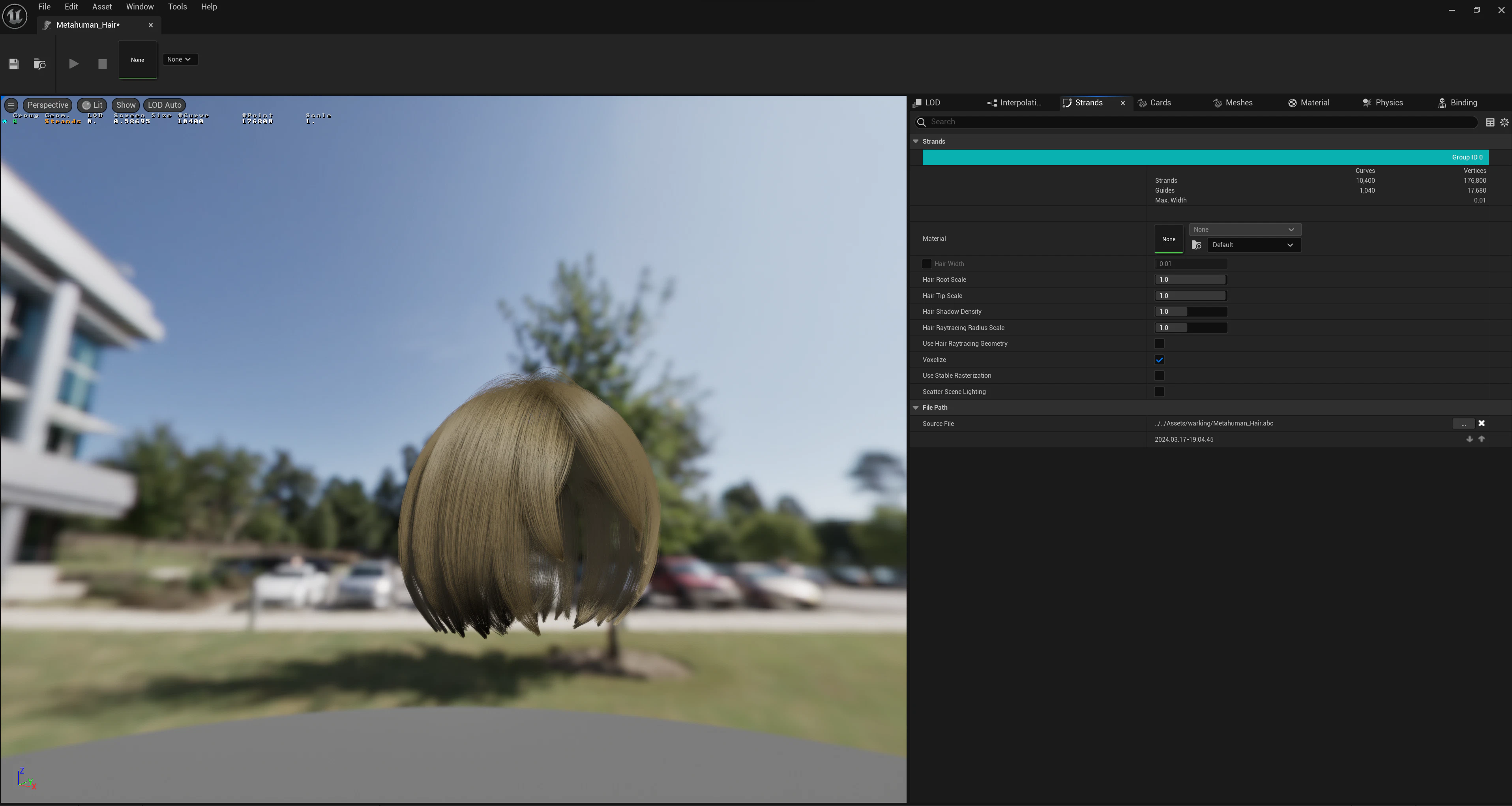1512x806 pixels.
Task: Enable the Hair Width override checkbox
Action: pos(927,264)
